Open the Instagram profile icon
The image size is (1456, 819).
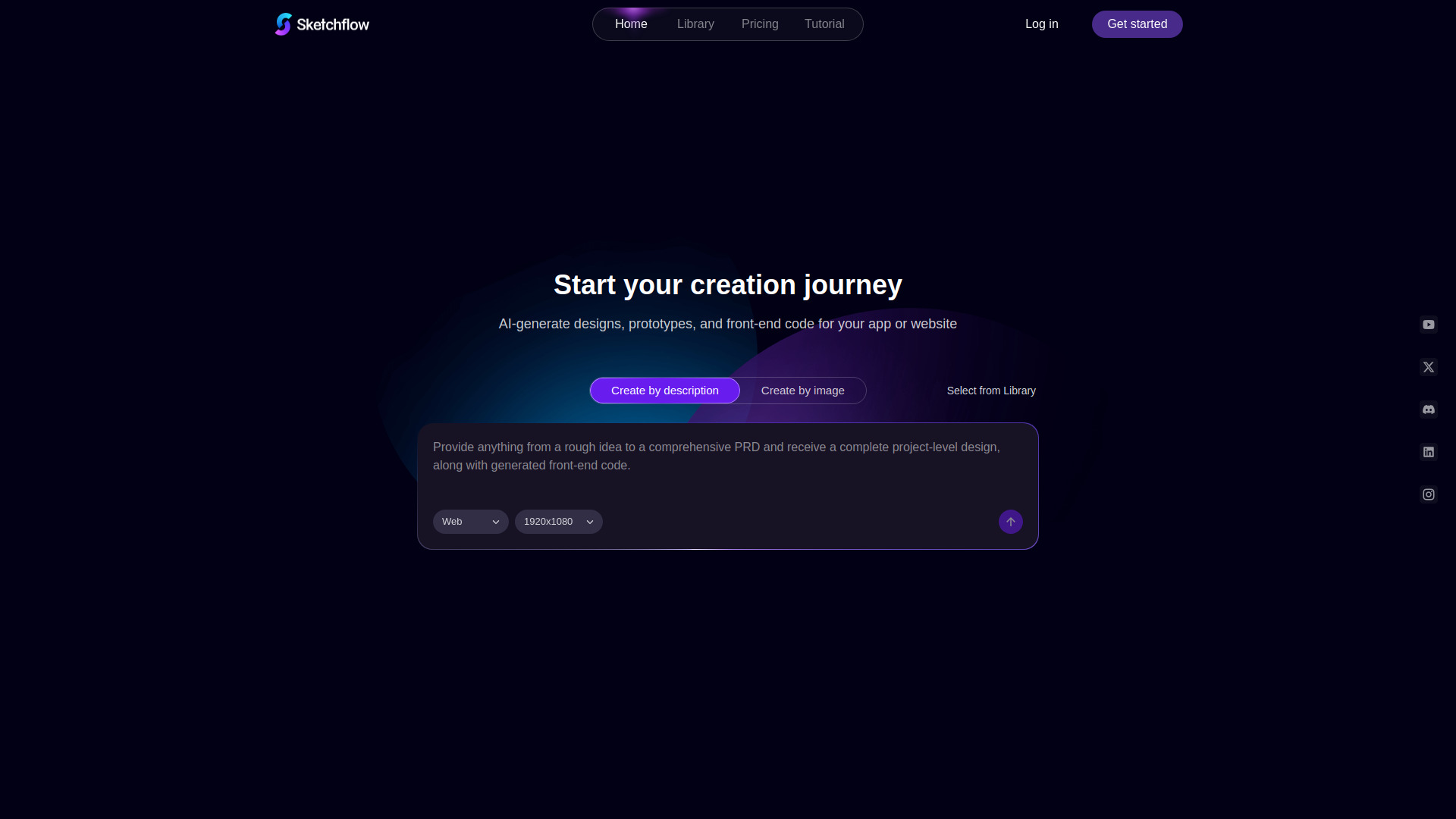pos(1429,494)
